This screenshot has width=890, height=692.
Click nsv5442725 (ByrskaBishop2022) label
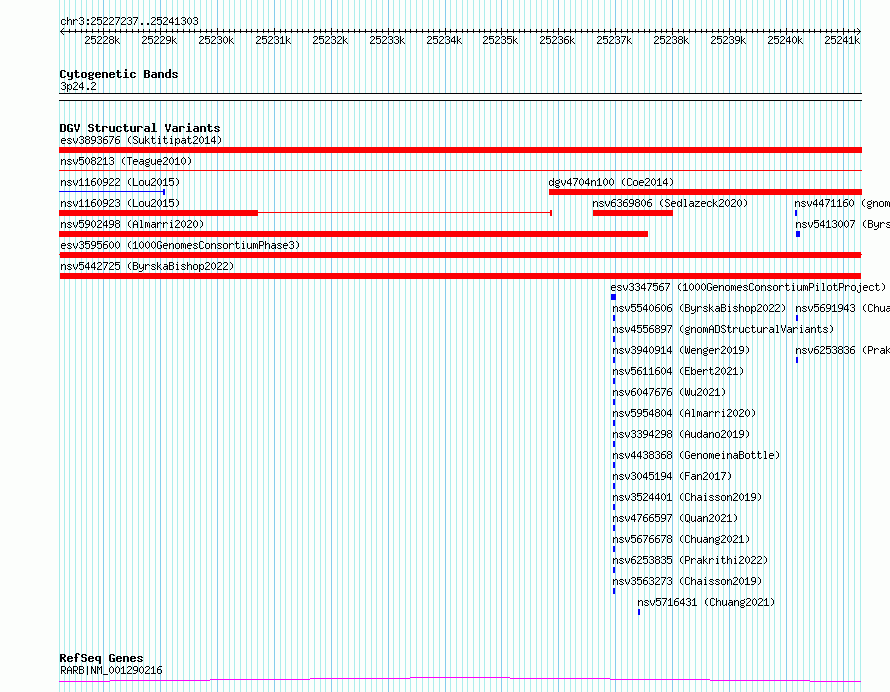[x=147, y=266]
